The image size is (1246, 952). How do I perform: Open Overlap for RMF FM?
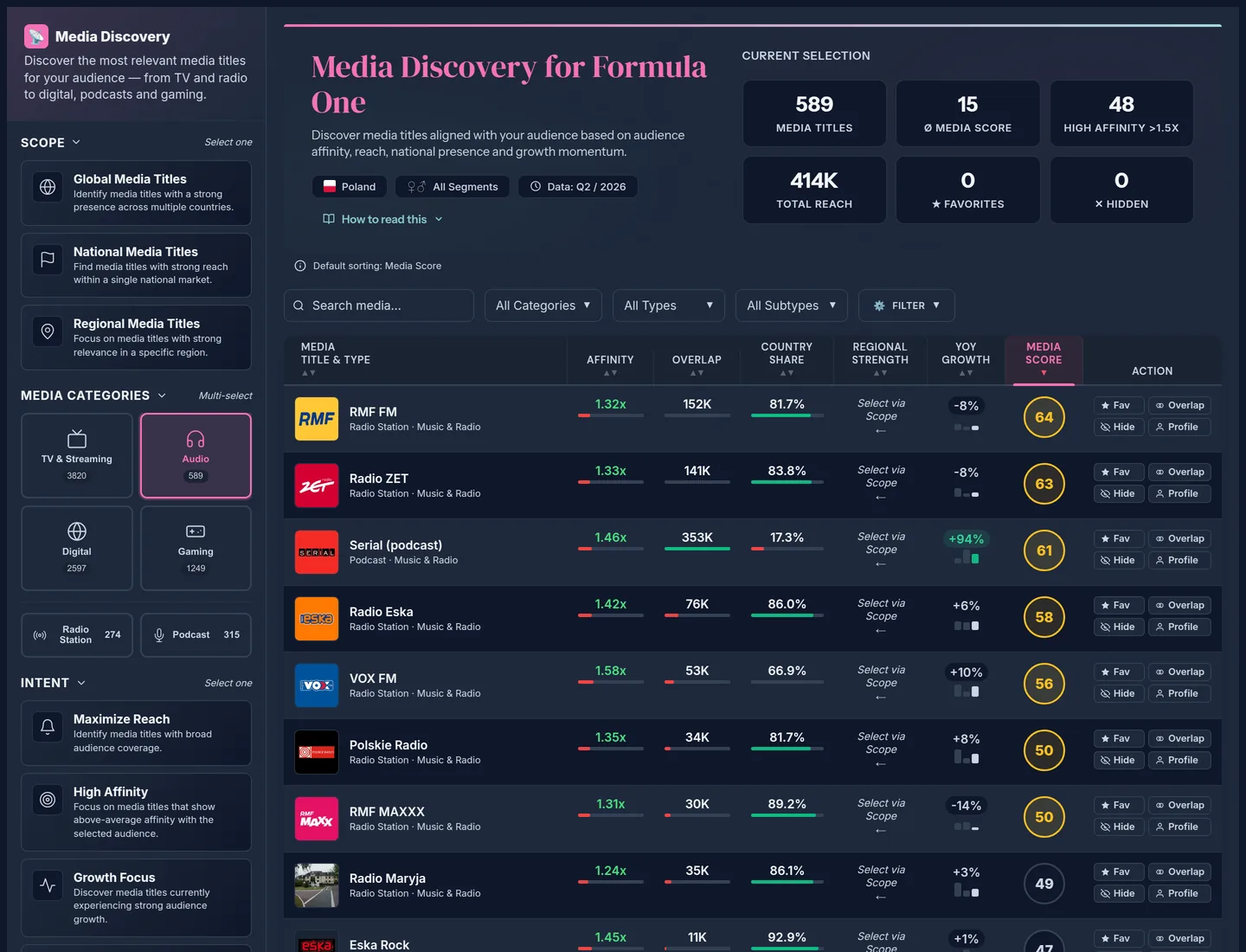coord(1179,405)
